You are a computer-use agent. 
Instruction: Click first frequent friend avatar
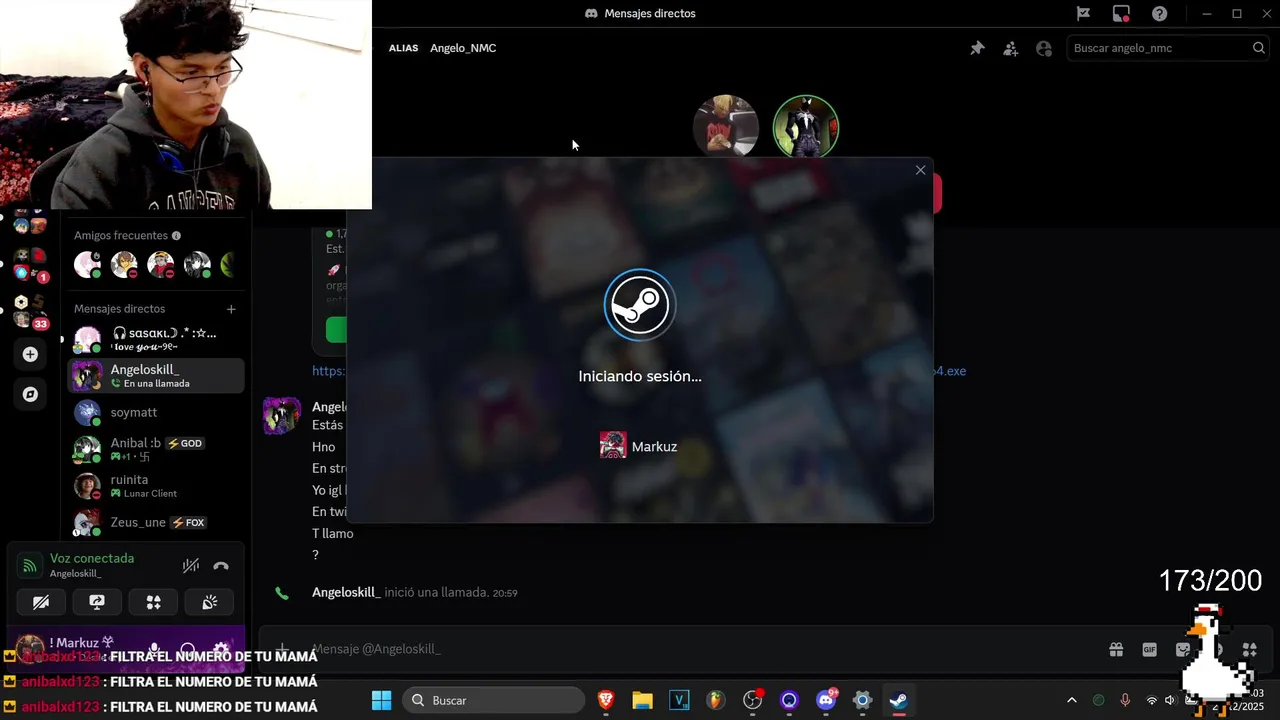[x=88, y=265]
